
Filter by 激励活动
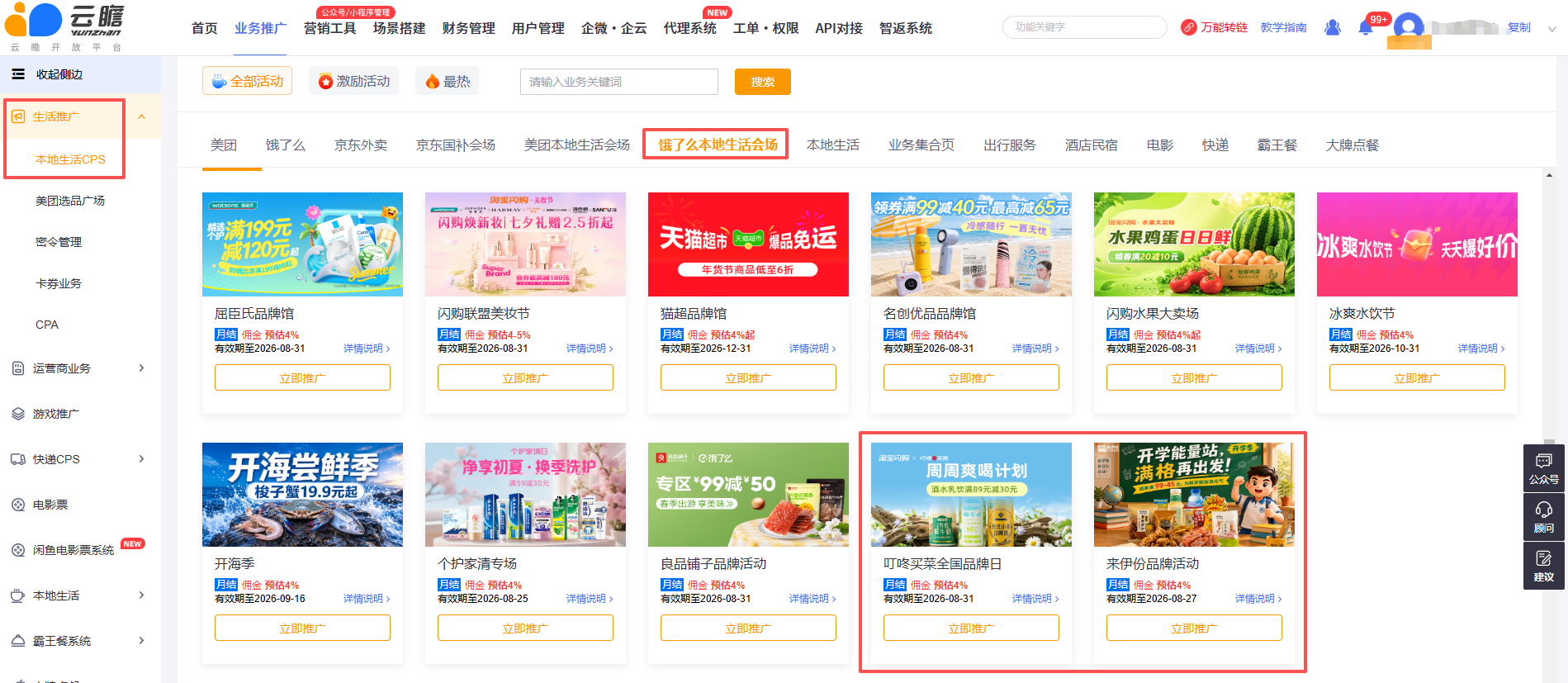point(353,81)
